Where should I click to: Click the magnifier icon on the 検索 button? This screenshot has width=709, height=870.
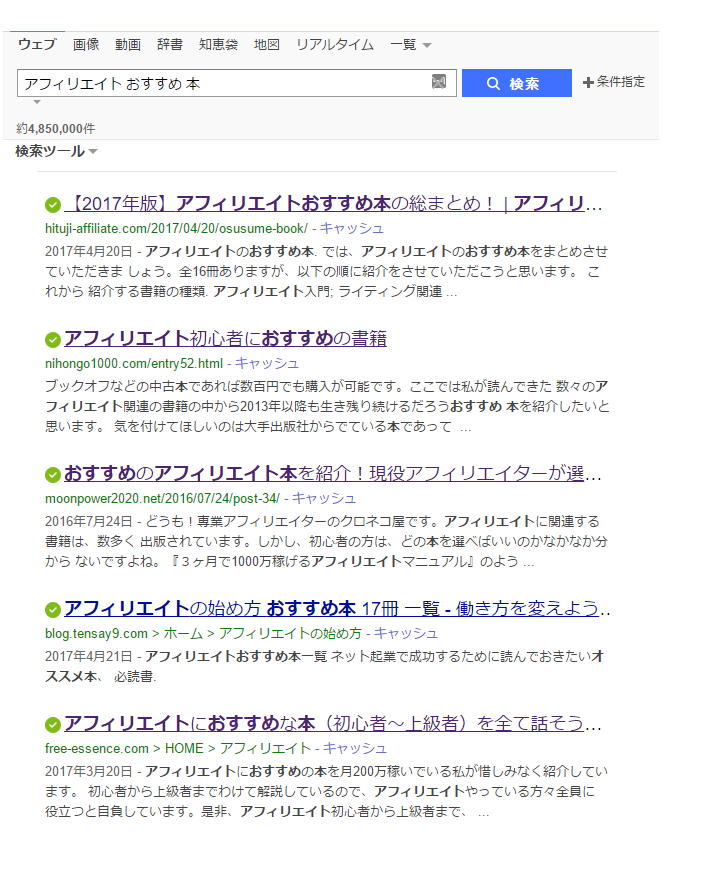click(x=493, y=83)
